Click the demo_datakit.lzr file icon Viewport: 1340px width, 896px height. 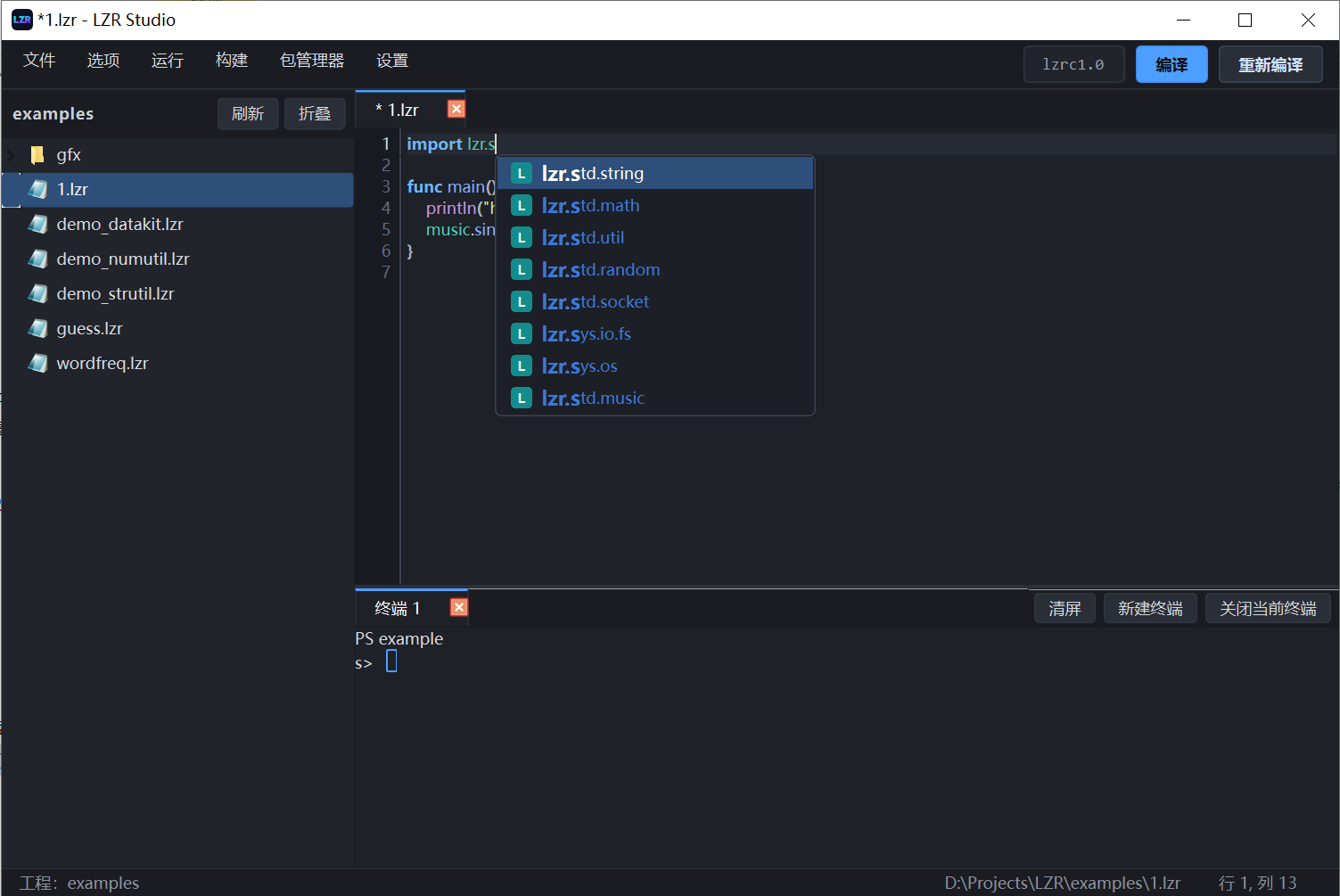click(x=37, y=224)
